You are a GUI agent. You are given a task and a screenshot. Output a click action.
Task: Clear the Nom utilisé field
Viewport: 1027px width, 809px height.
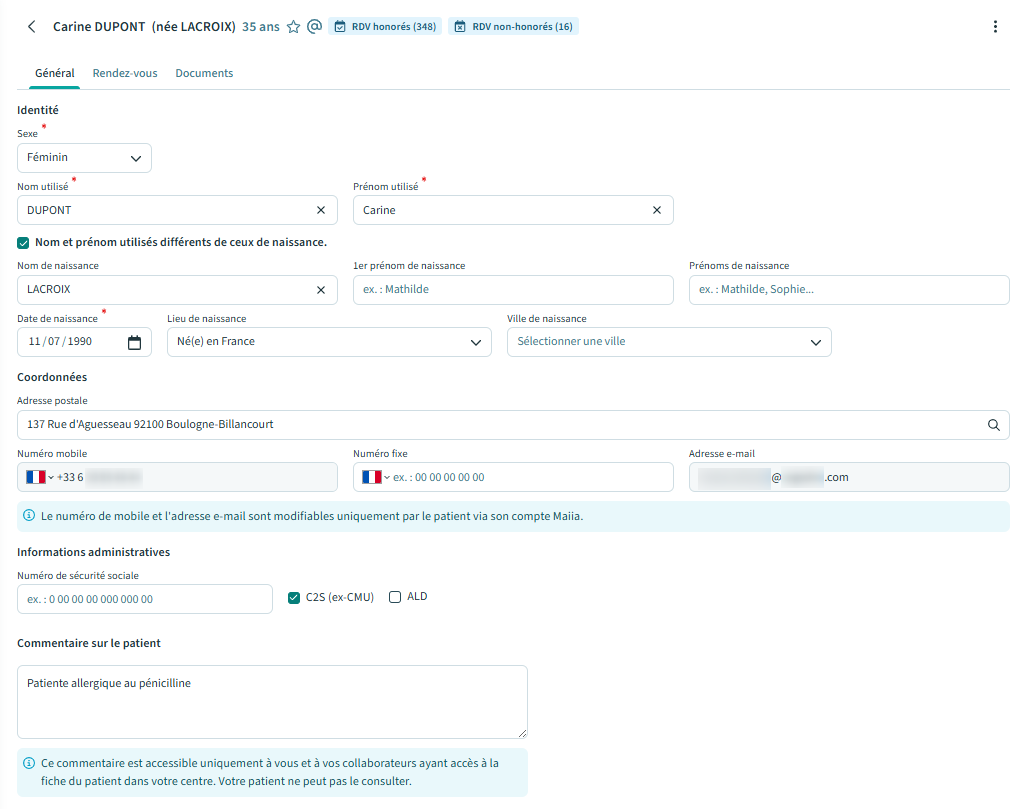tap(321, 210)
